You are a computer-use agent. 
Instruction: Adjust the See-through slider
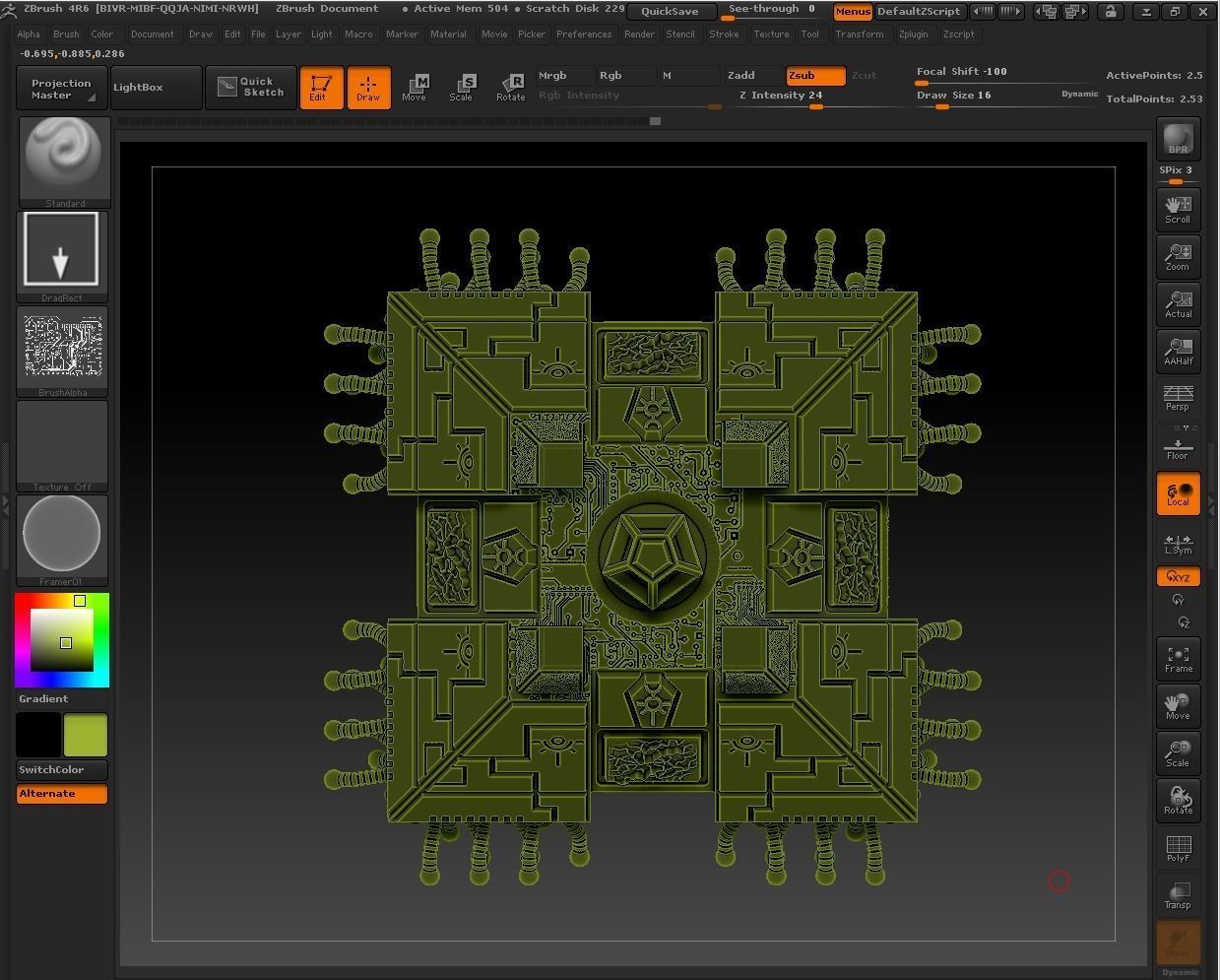click(x=772, y=12)
